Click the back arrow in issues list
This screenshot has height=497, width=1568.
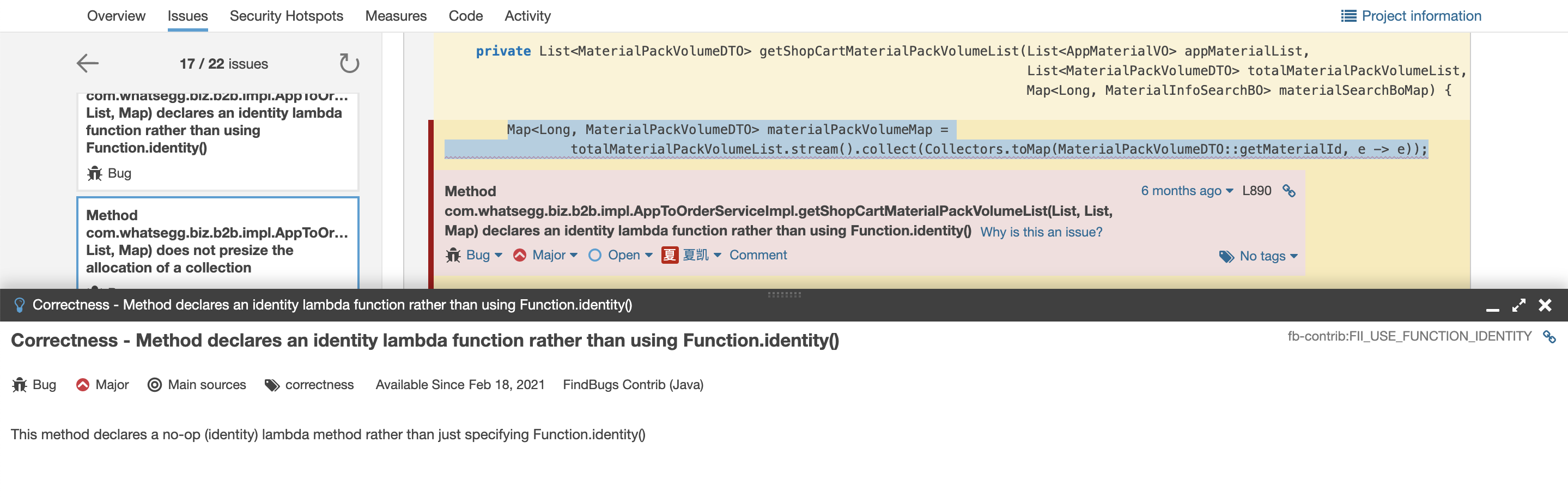tap(88, 63)
